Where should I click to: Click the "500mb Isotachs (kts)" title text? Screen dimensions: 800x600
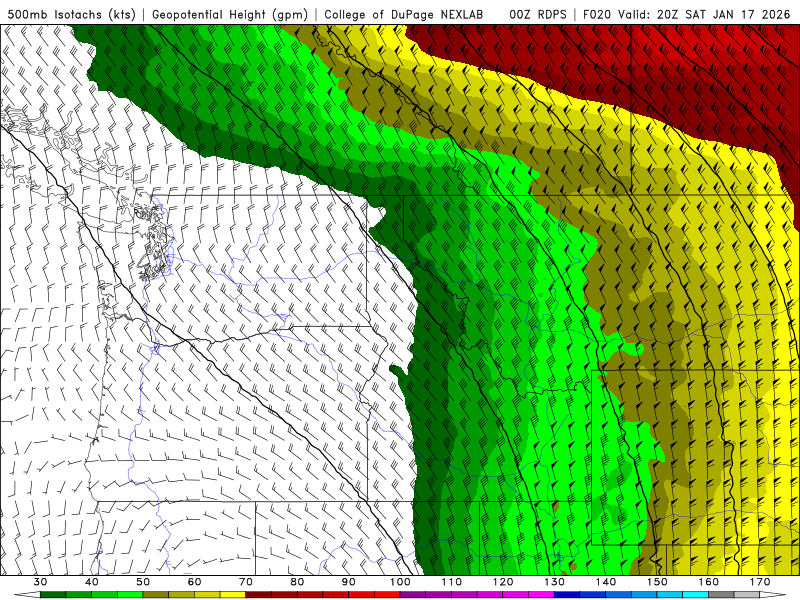pos(71,14)
